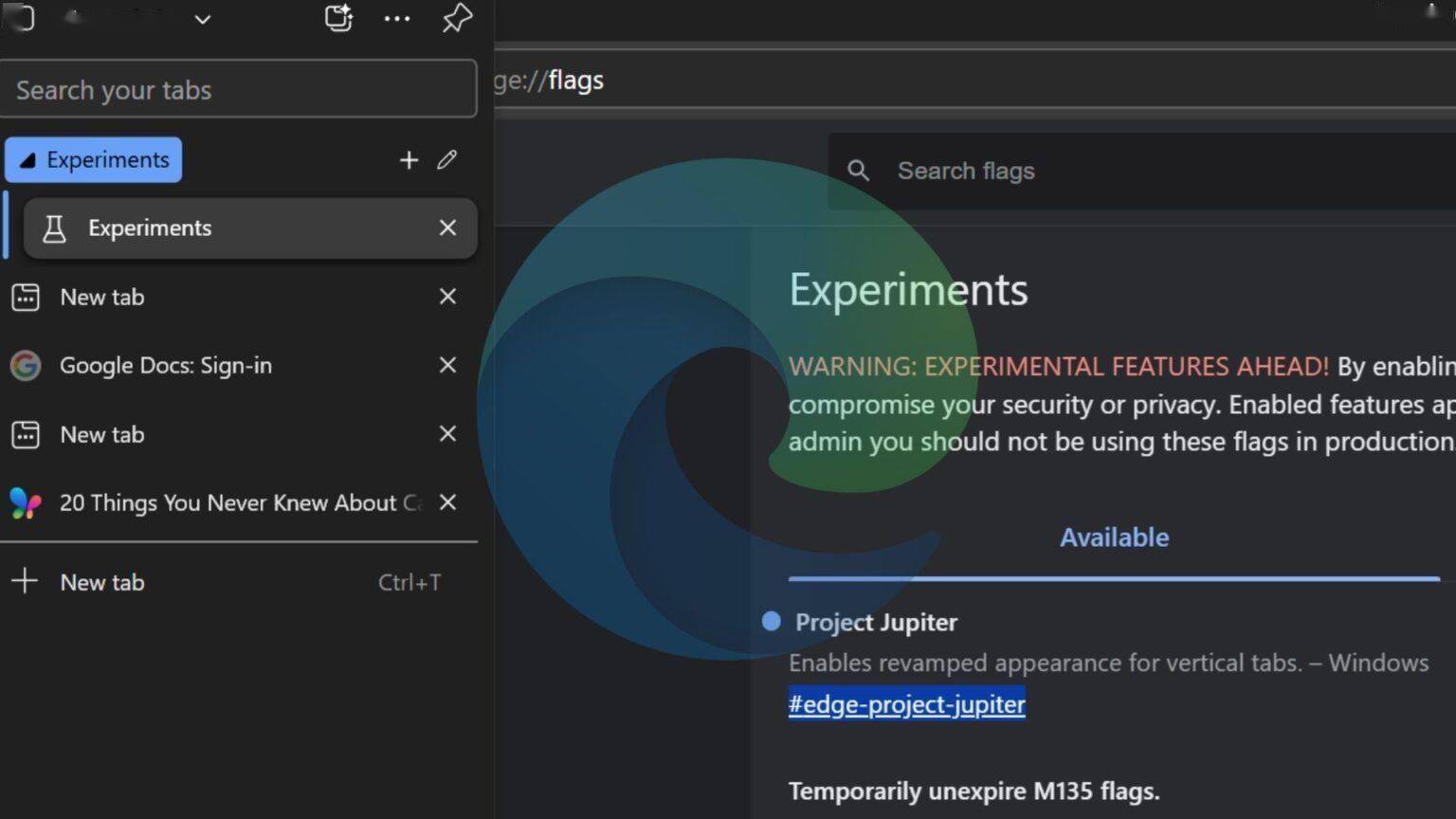Click the Search your tabs field

pyautogui.click(x=238, y=89)
